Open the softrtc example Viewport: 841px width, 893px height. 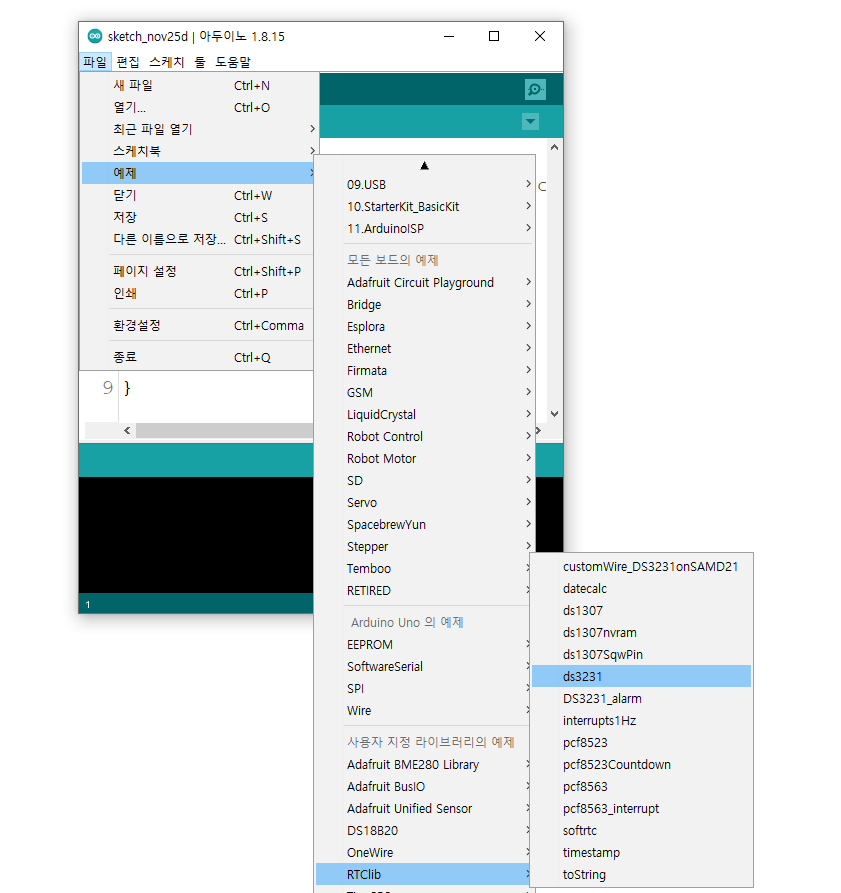tap(642, 831)
